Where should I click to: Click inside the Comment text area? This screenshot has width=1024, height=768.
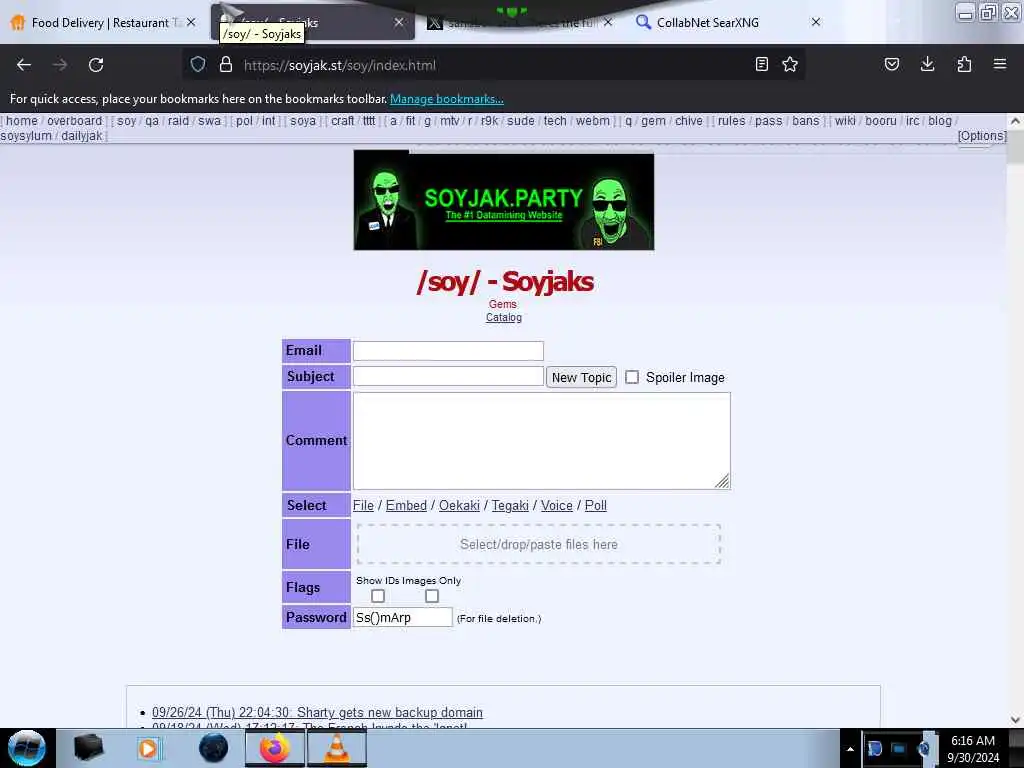[541, 440]
